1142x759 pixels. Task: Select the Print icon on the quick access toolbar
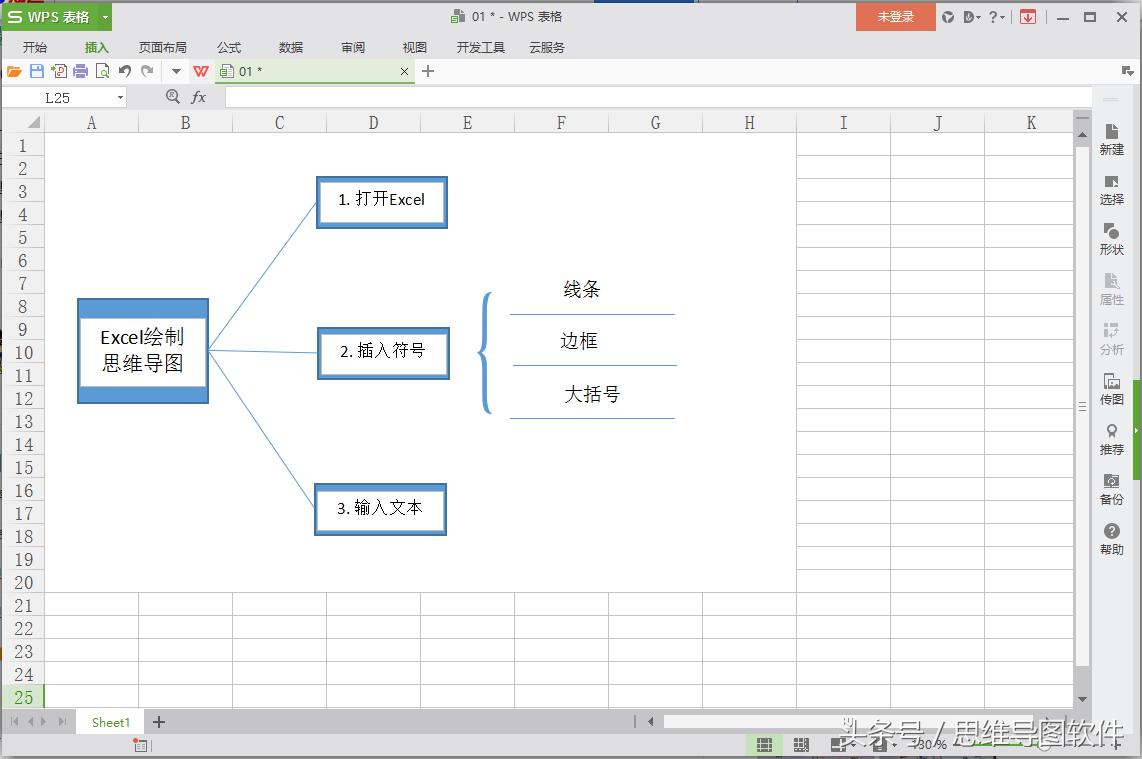pyautogui.click(x=82, y=71)
